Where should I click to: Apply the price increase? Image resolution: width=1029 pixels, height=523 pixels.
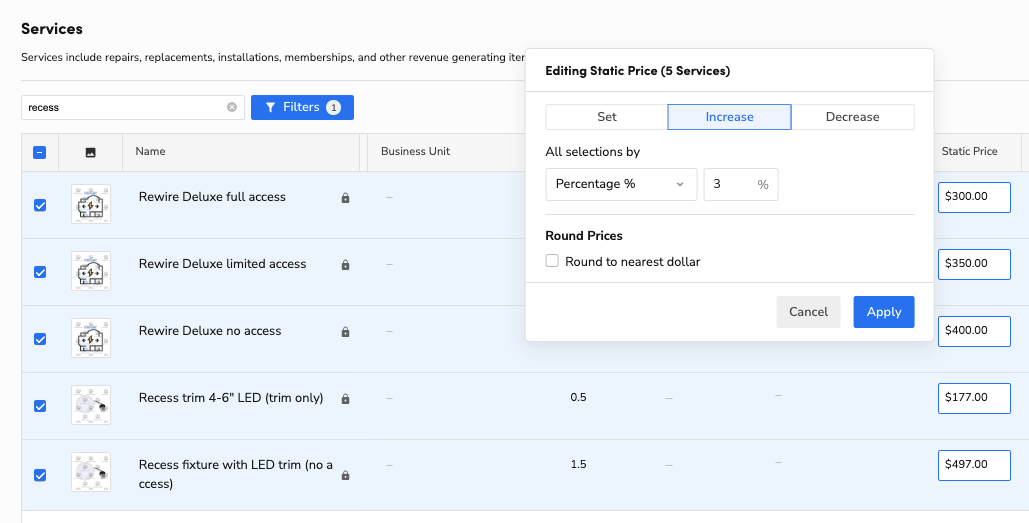click(x=883, y=312)
